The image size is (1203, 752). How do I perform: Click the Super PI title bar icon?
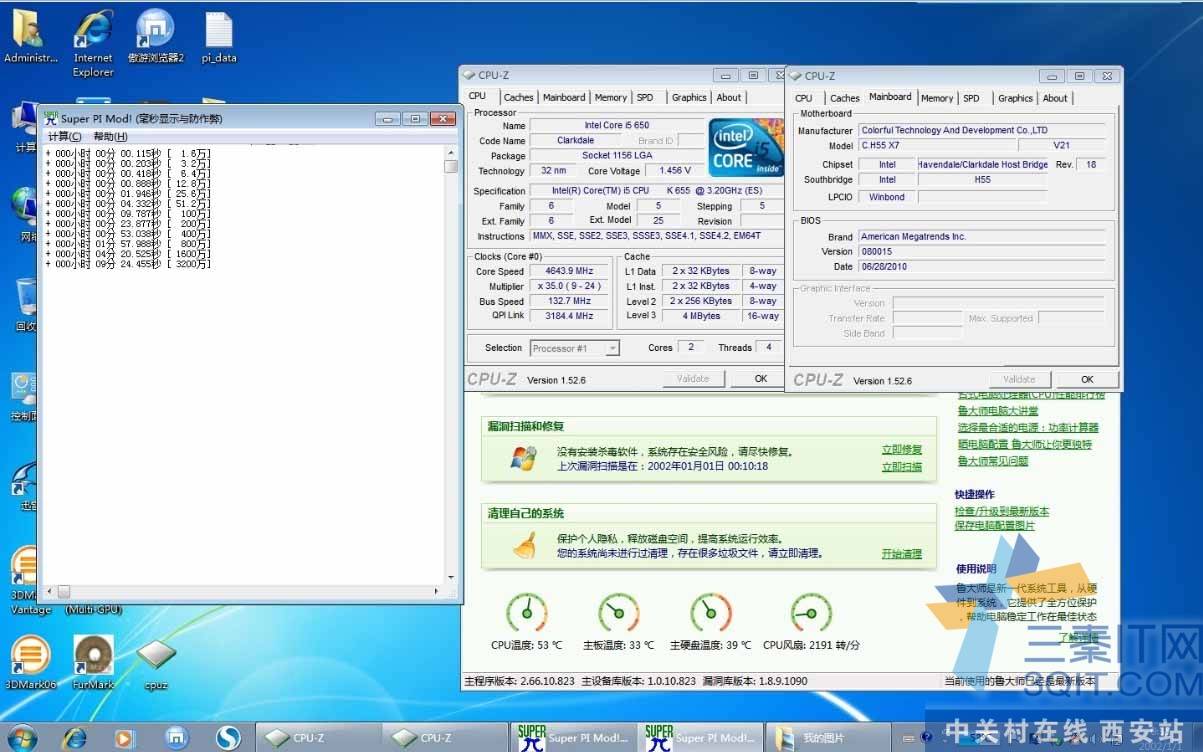click(x=51, y=118)
